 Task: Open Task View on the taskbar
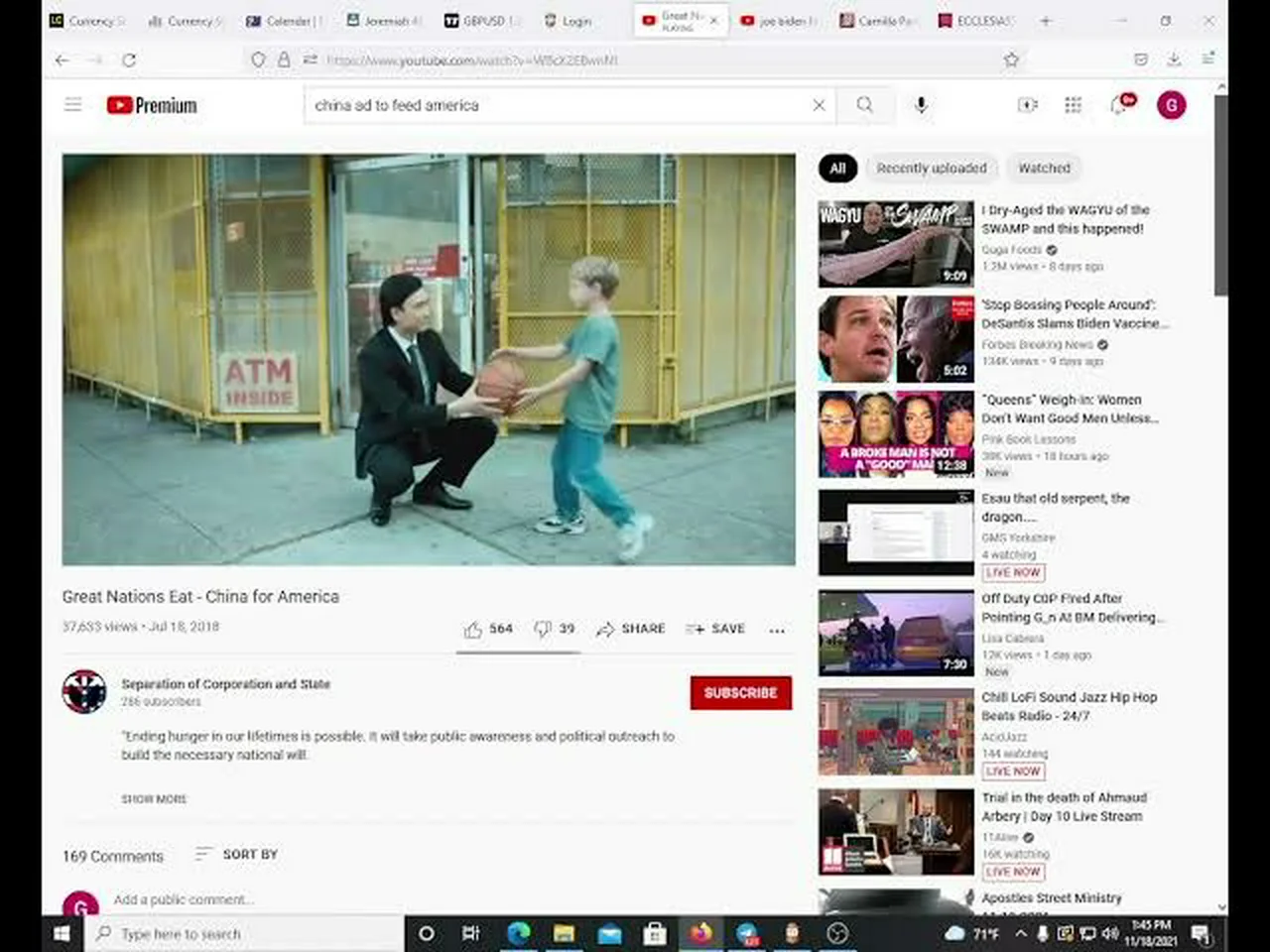pos(470,933)
